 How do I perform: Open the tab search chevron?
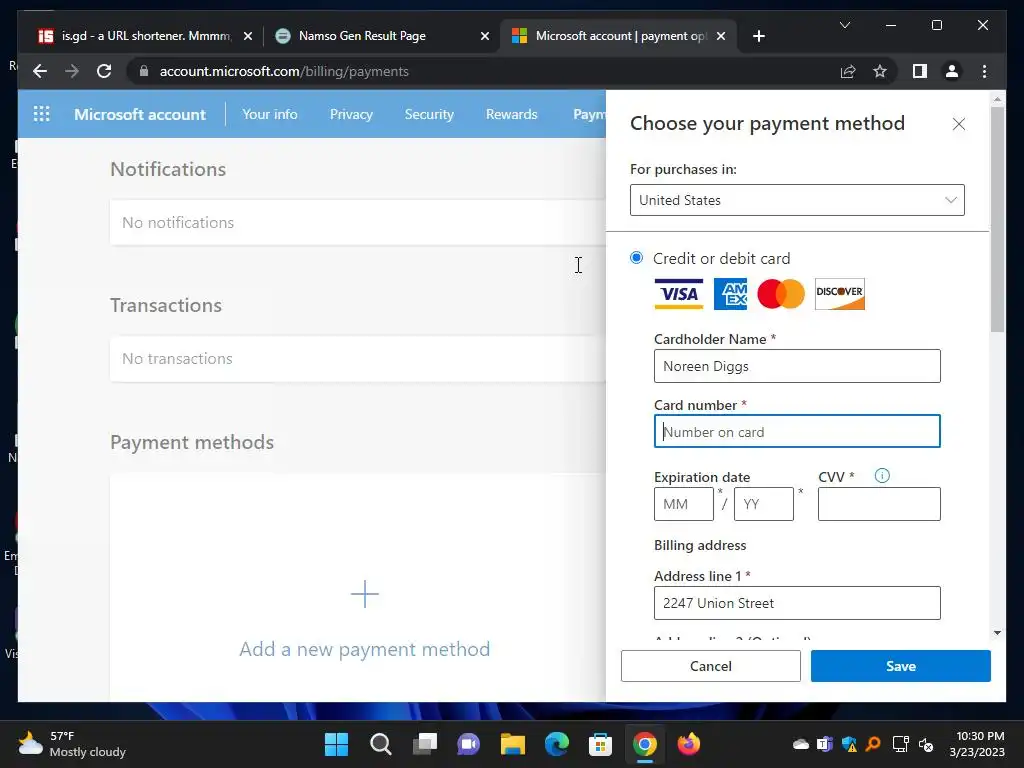coord(844,25)
